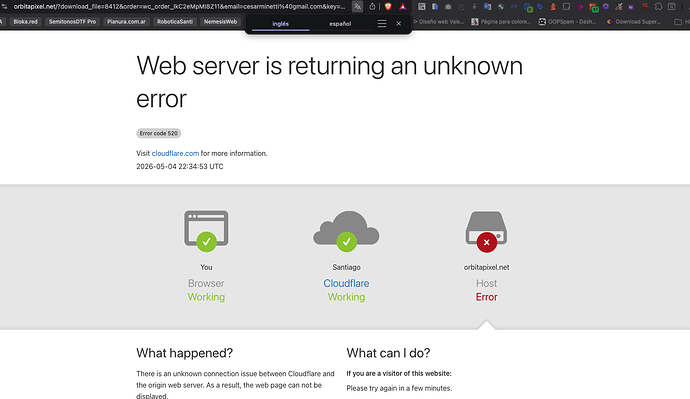This screenshot has width=690, height=399.
Task: Click the share icon in address bar
Action: pyautogui.click(x=372, y=7)
